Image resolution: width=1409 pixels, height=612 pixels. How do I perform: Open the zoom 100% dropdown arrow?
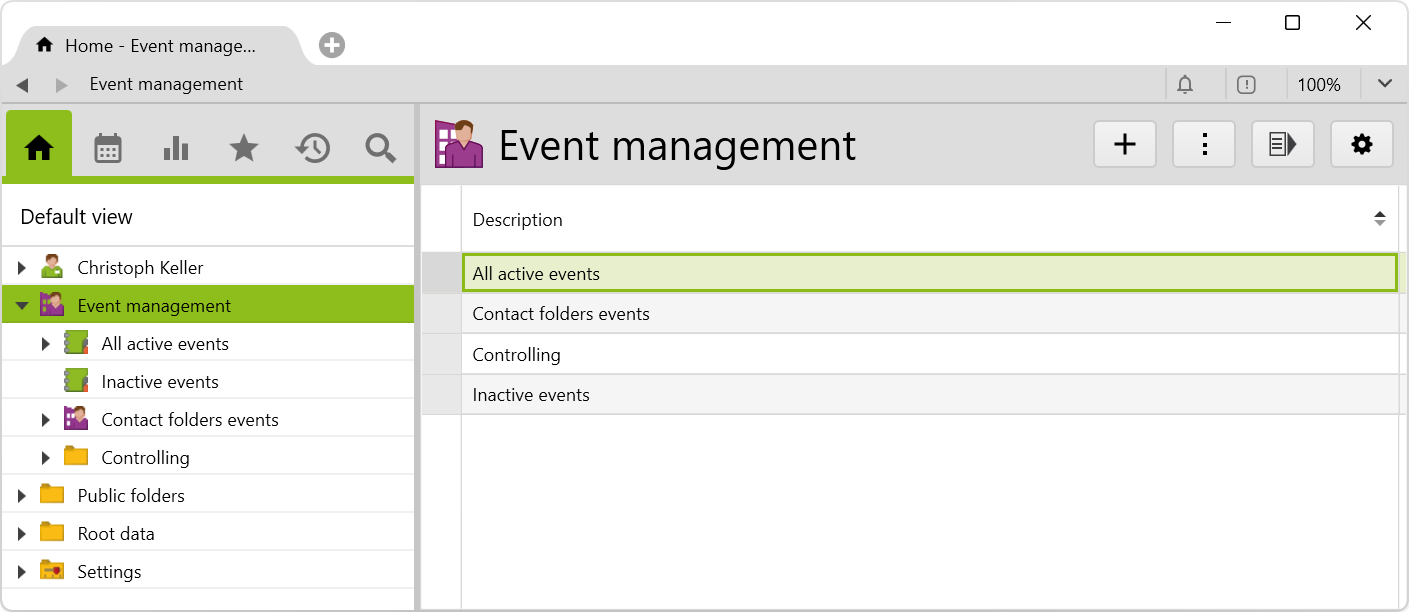1384,85
